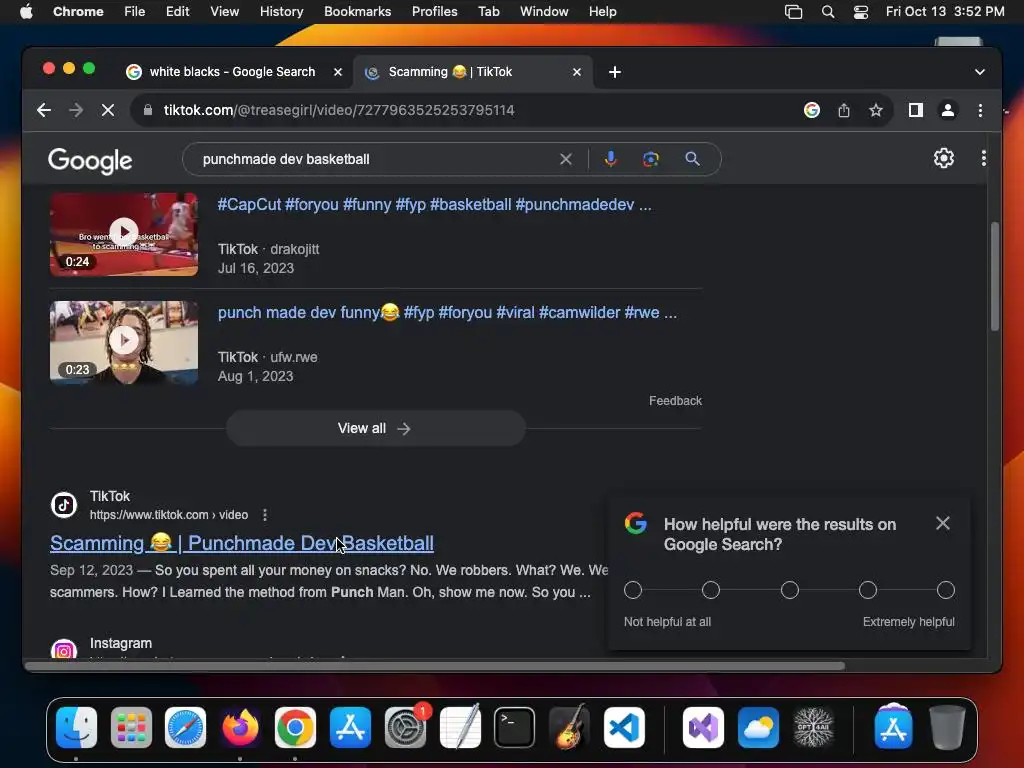Select middle helpfulness rating radio
The width and height of the screenshot is (1024, 768).
[790, 590]
